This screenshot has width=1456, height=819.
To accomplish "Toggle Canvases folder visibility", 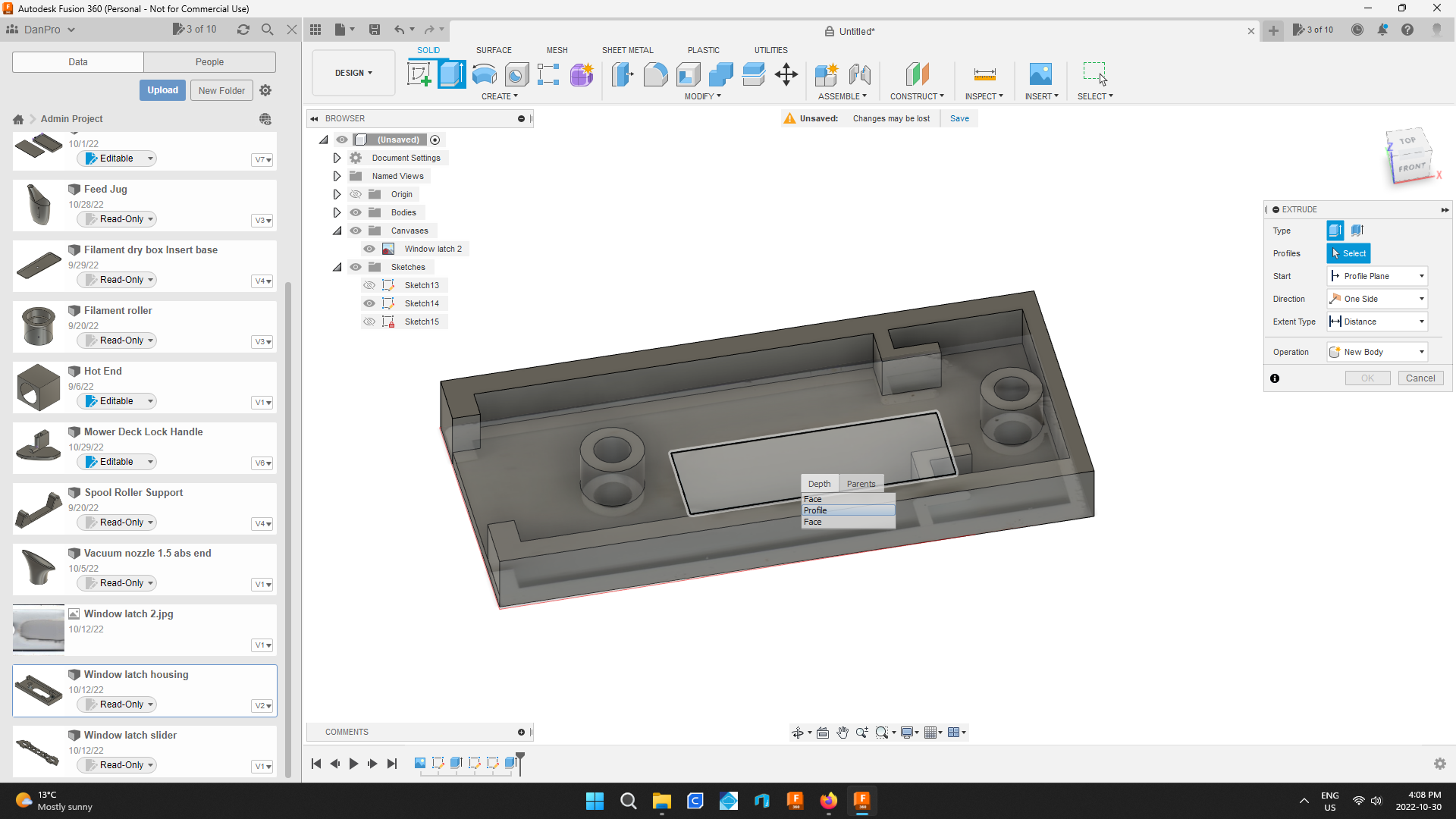I will coord(355,231).
